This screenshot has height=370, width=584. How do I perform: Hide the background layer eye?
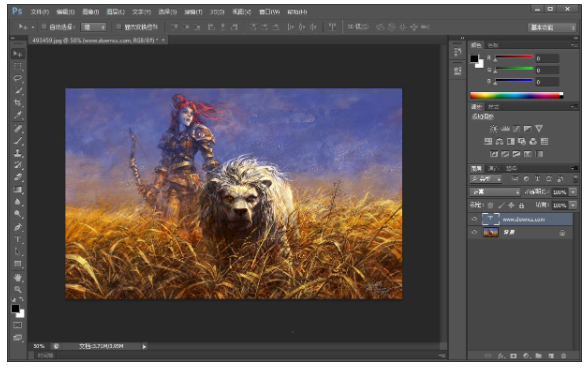(474, 233)
